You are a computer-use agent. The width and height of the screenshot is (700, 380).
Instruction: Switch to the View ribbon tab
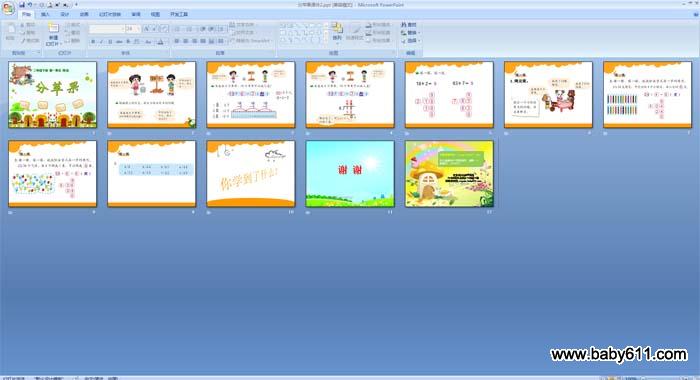coord(155,14)
